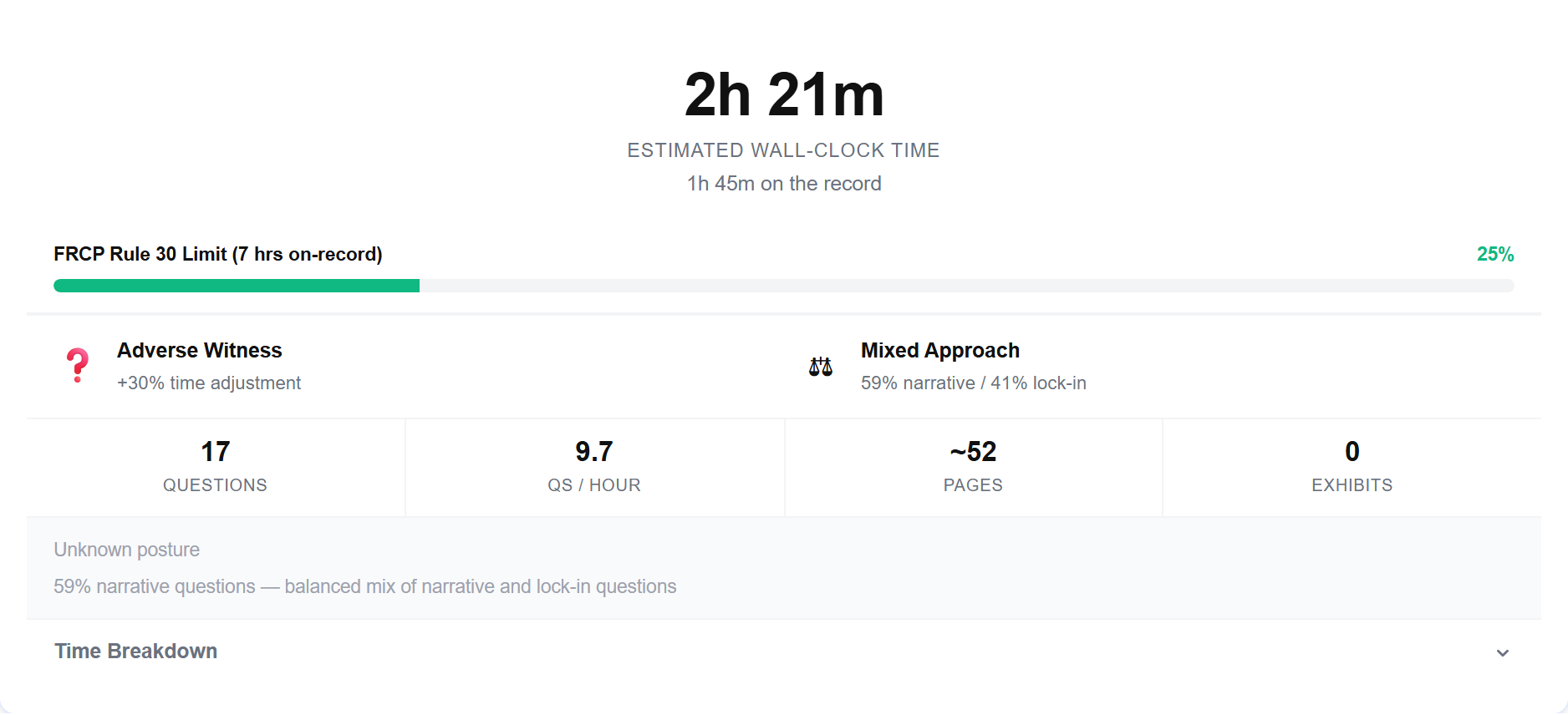
Task: Click the ~52 PAGES counter
Action: [972, 465]
